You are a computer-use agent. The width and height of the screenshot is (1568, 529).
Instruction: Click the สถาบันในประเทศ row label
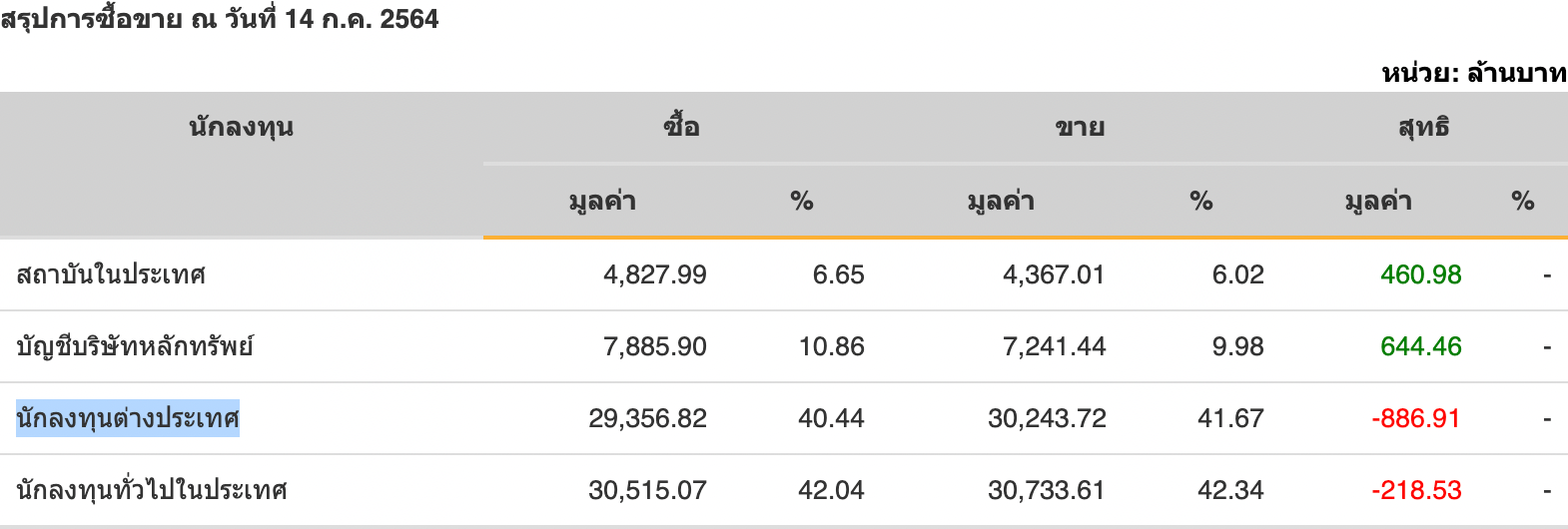(x=111, y=274)
